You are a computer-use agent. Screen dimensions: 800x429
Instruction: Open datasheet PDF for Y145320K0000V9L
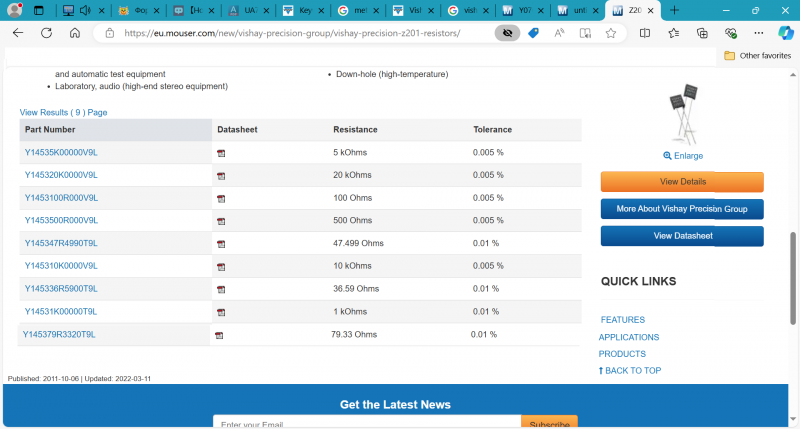coord(221,176)
